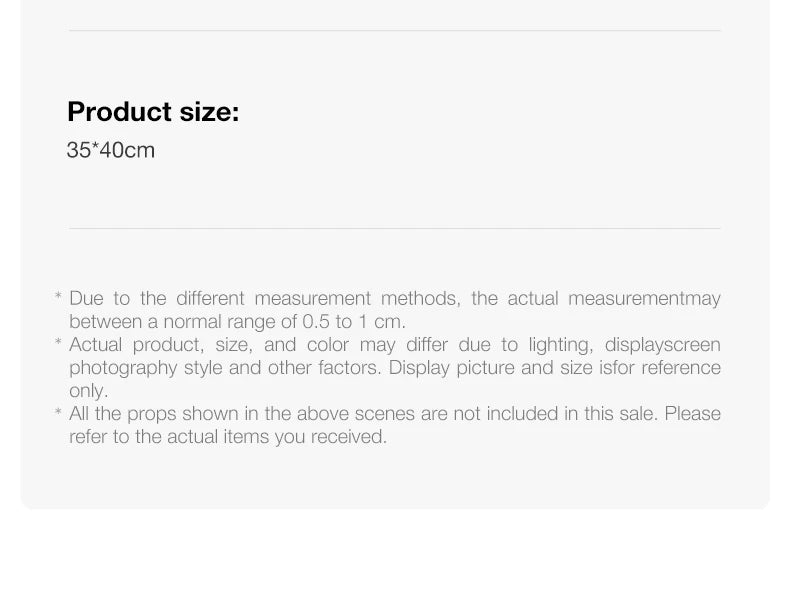Click the lone word "only."
This screenshot has height=611, width=790.
88,391
